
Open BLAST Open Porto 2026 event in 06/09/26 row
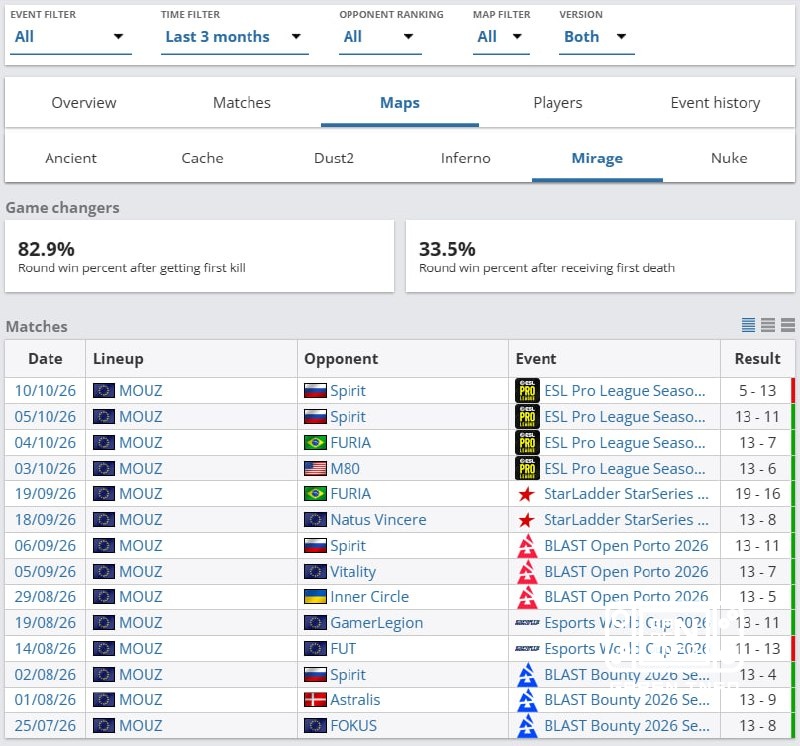coord(626,545)
